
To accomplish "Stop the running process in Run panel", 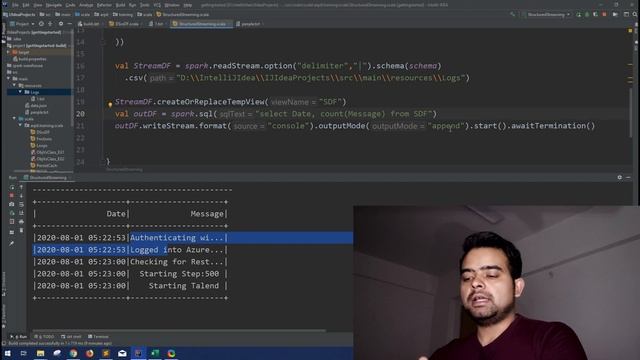I will click(12, 196).
